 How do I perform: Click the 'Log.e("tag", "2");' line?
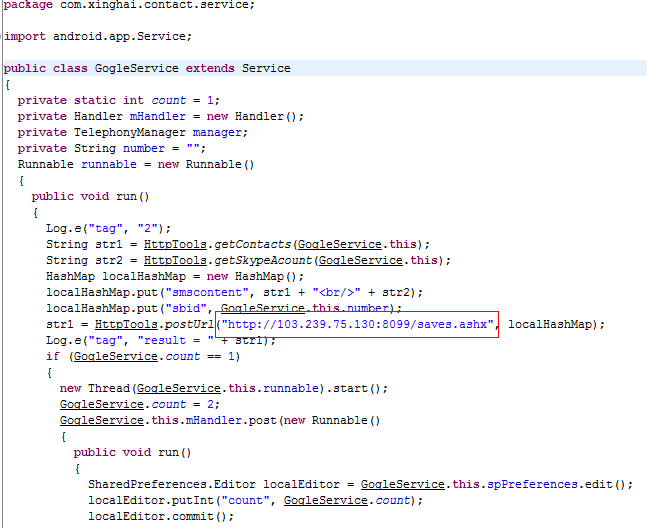[108, 228]
